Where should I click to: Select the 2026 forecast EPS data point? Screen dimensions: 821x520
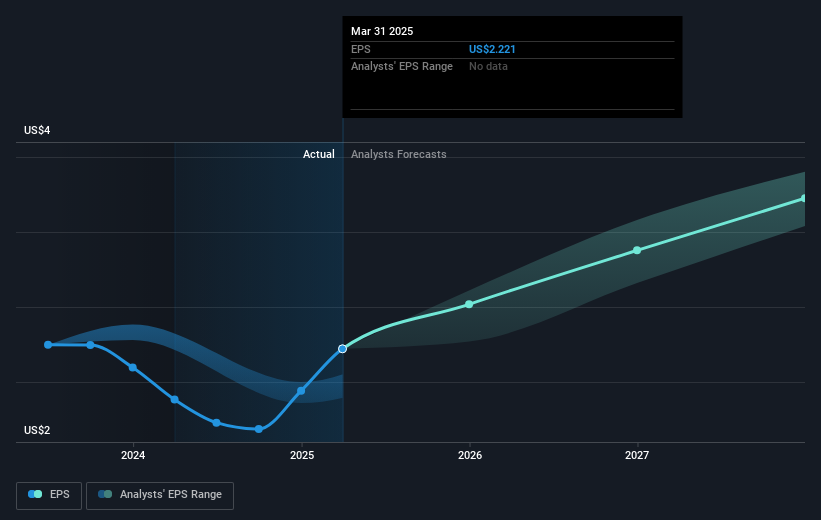pos(469,304)
